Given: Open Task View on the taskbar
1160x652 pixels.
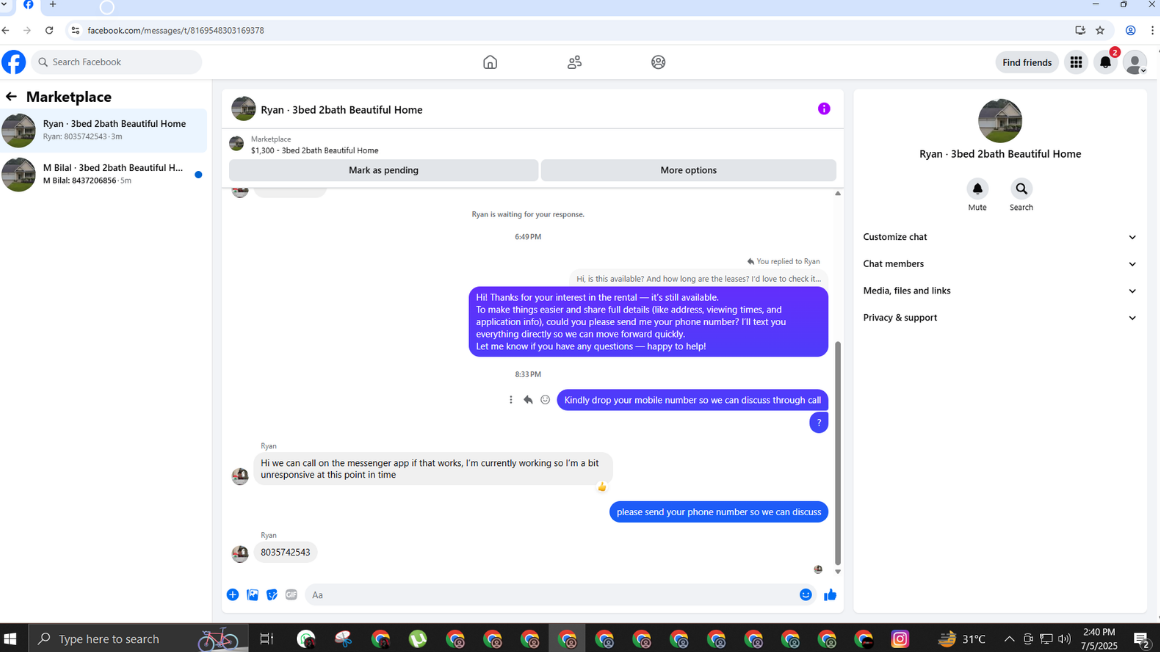Looking at the screenshot, I should [266, 639].
